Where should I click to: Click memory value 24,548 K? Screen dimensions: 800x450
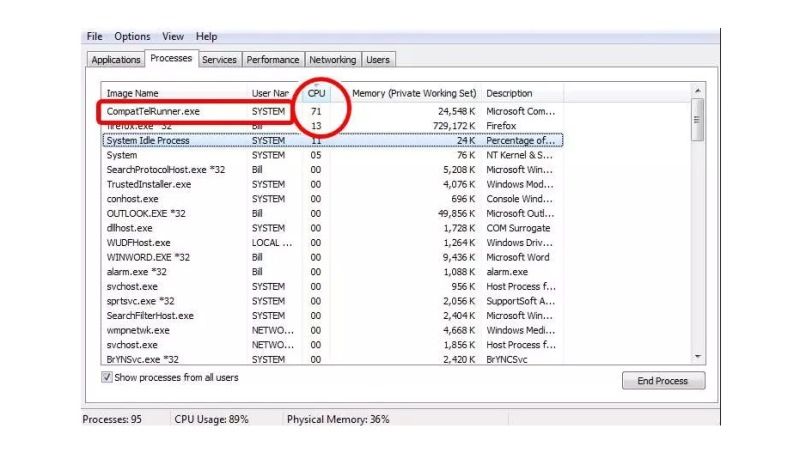457,111
